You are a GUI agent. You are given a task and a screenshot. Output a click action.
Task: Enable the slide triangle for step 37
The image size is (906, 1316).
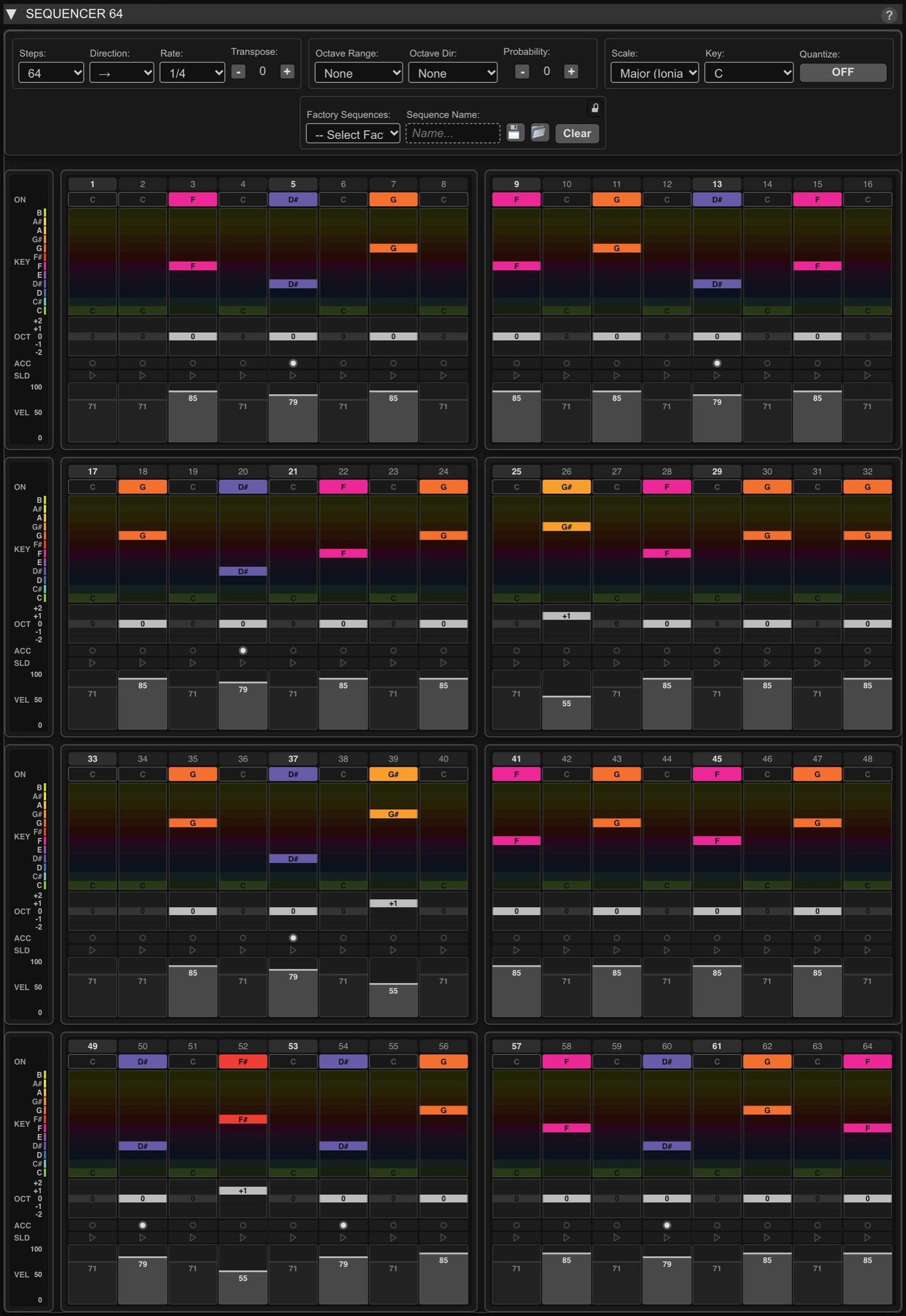click(293, 950)
